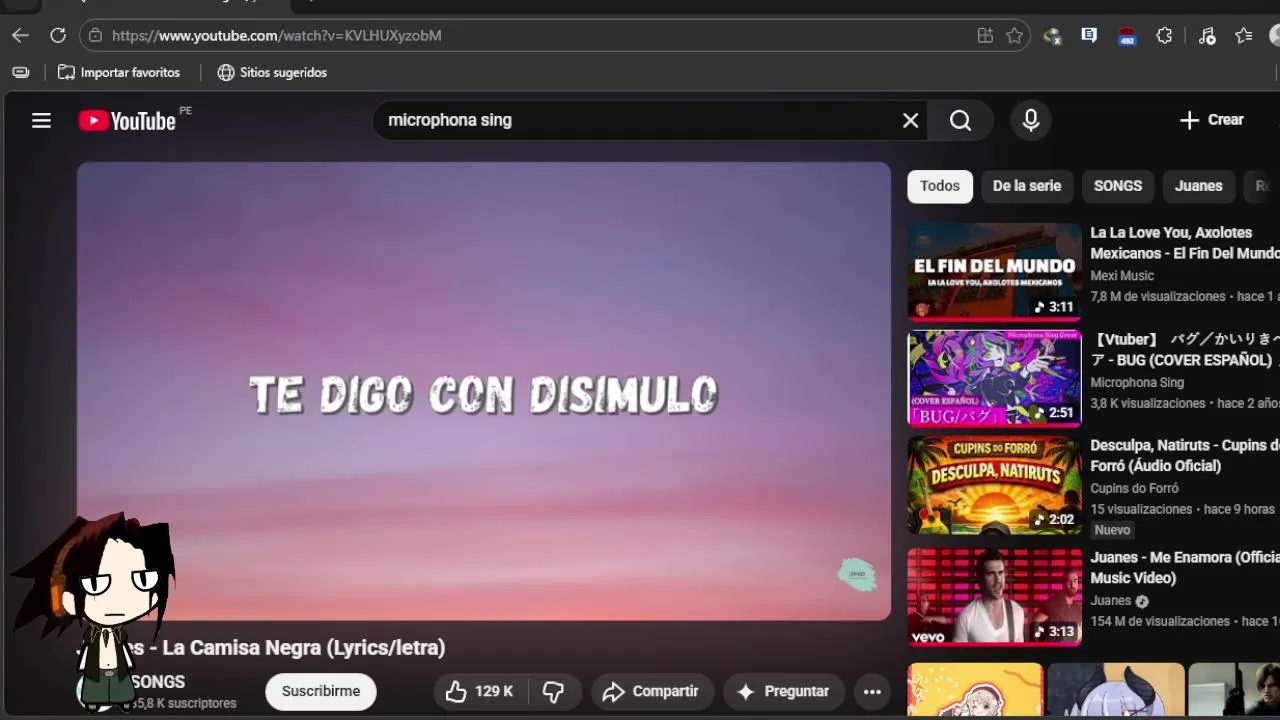This screenshot has width=1280, height=720.
Task: Click the video player showing TE DIGO CON DISIMULO
Action: point(484,391)
